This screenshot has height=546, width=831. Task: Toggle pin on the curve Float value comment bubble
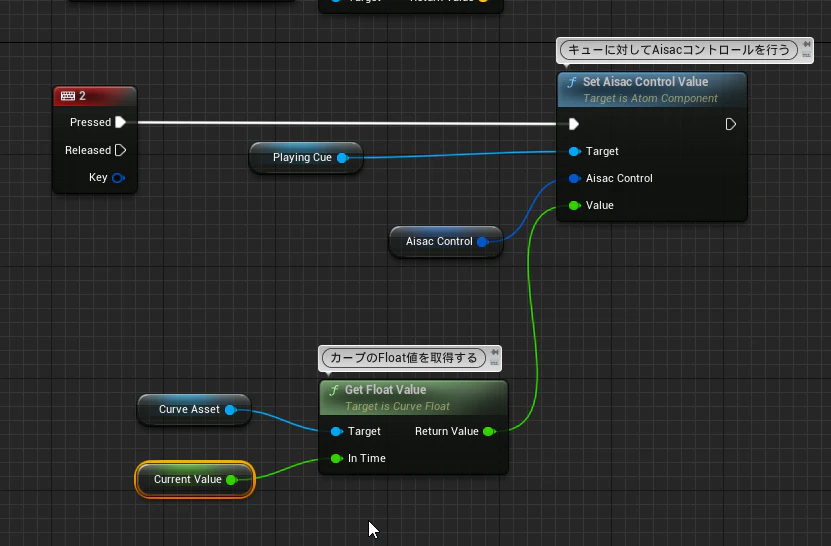494,353
